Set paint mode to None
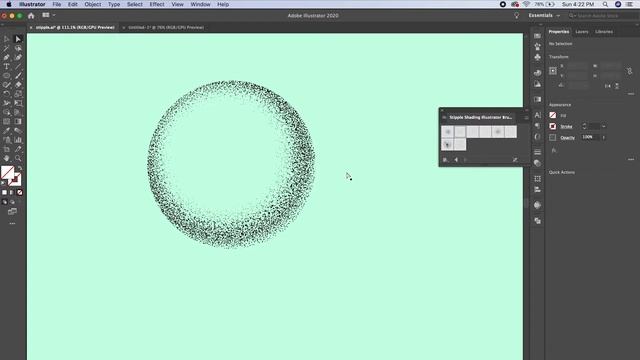Screen dimensions: 640x360 coord(20,193)
